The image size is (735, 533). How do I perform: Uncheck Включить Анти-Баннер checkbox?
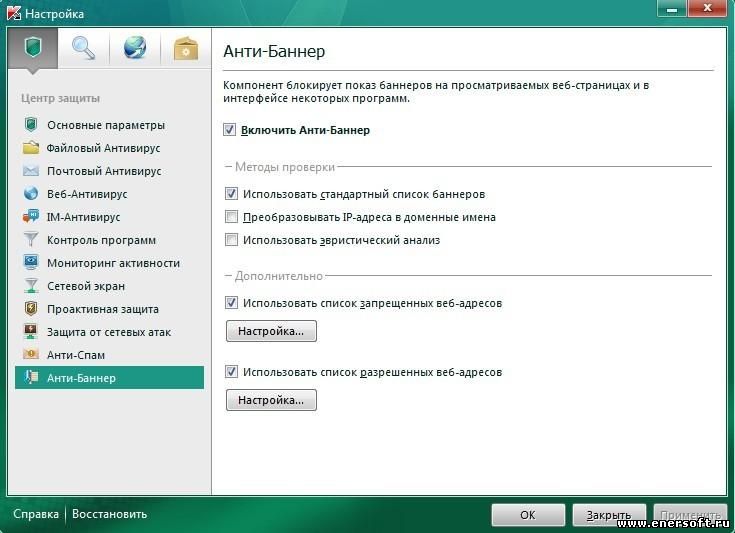coord(229,129)
